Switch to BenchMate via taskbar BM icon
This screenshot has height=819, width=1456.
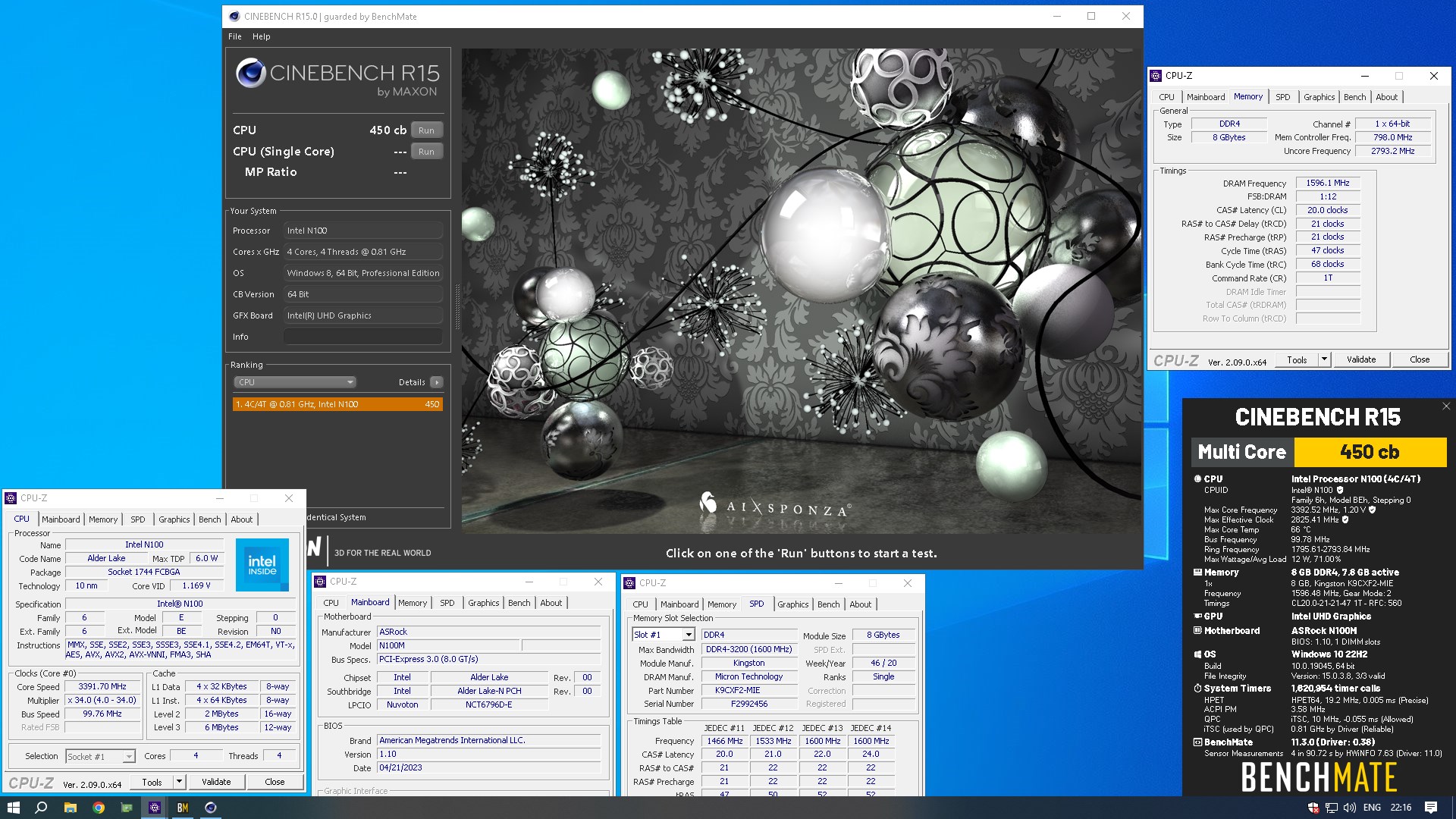pyautogui.click(x=183, y=808)
